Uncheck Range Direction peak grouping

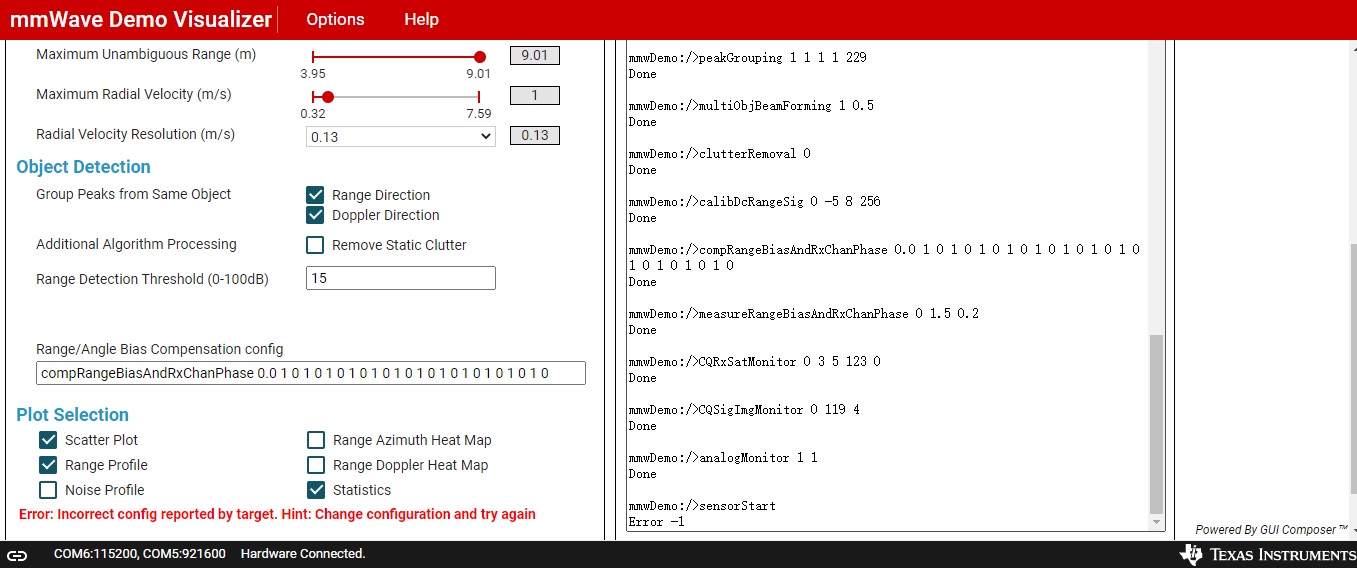(x=315, y=195)
